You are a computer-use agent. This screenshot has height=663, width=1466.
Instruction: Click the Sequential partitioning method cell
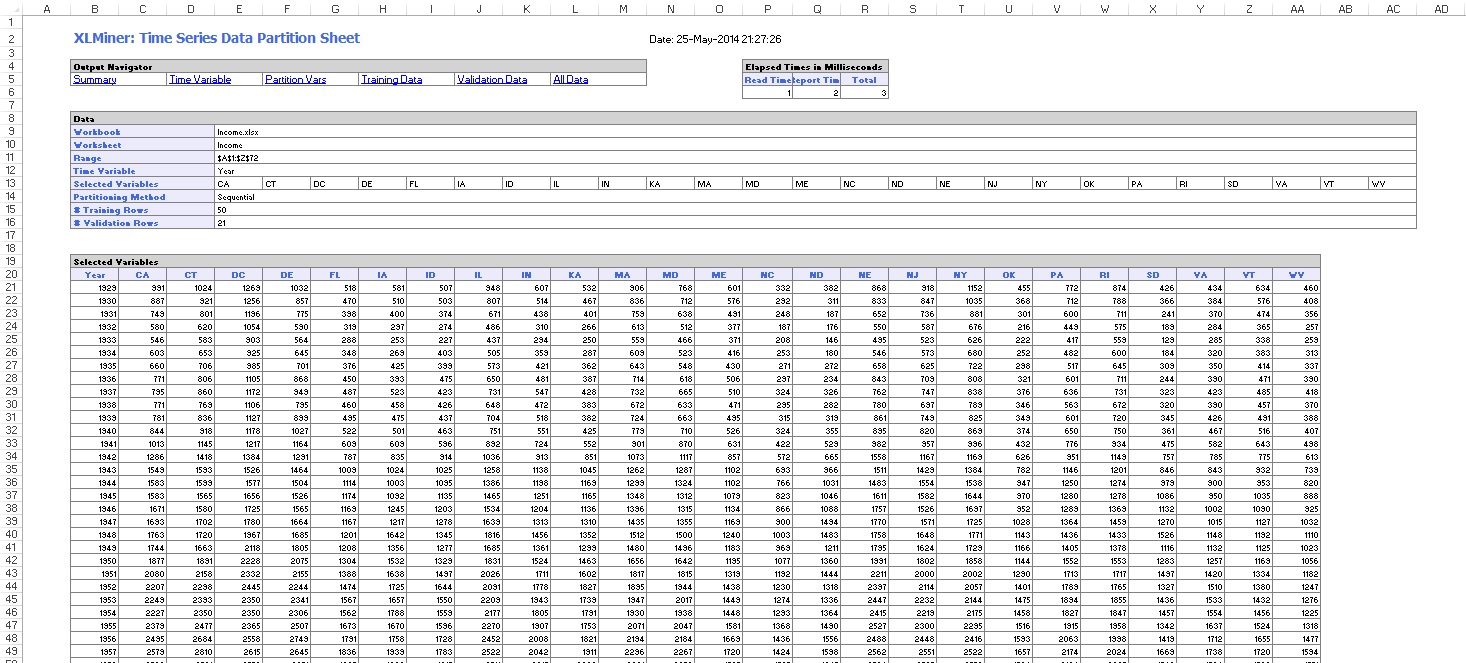click(x=236, y=197)
